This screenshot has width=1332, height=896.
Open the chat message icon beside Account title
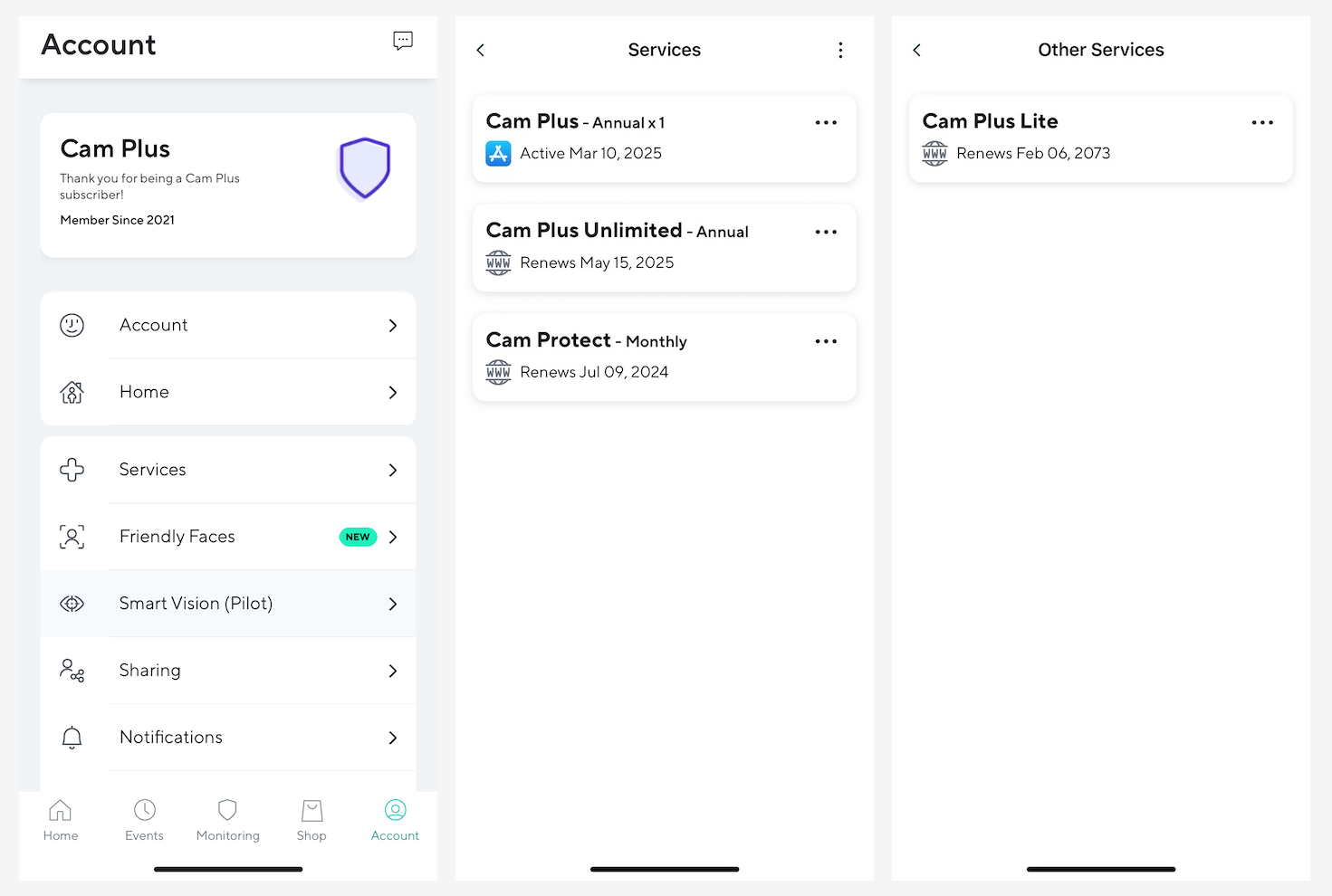pyautogui.click(x=403, y=41)
